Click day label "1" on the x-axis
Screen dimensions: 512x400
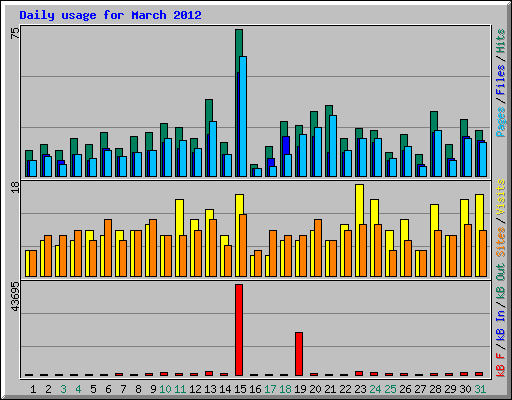[x=33, y=389]
